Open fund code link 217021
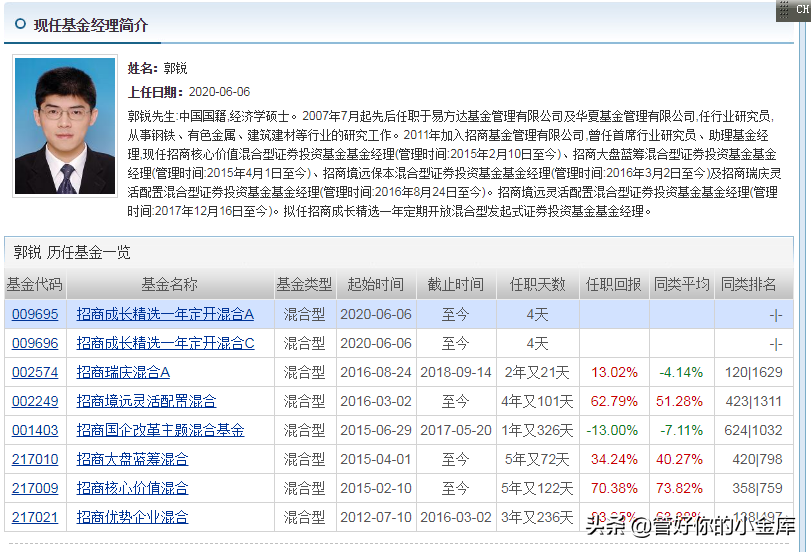Screen dimensions: 811x552 [x=35, y=517]
